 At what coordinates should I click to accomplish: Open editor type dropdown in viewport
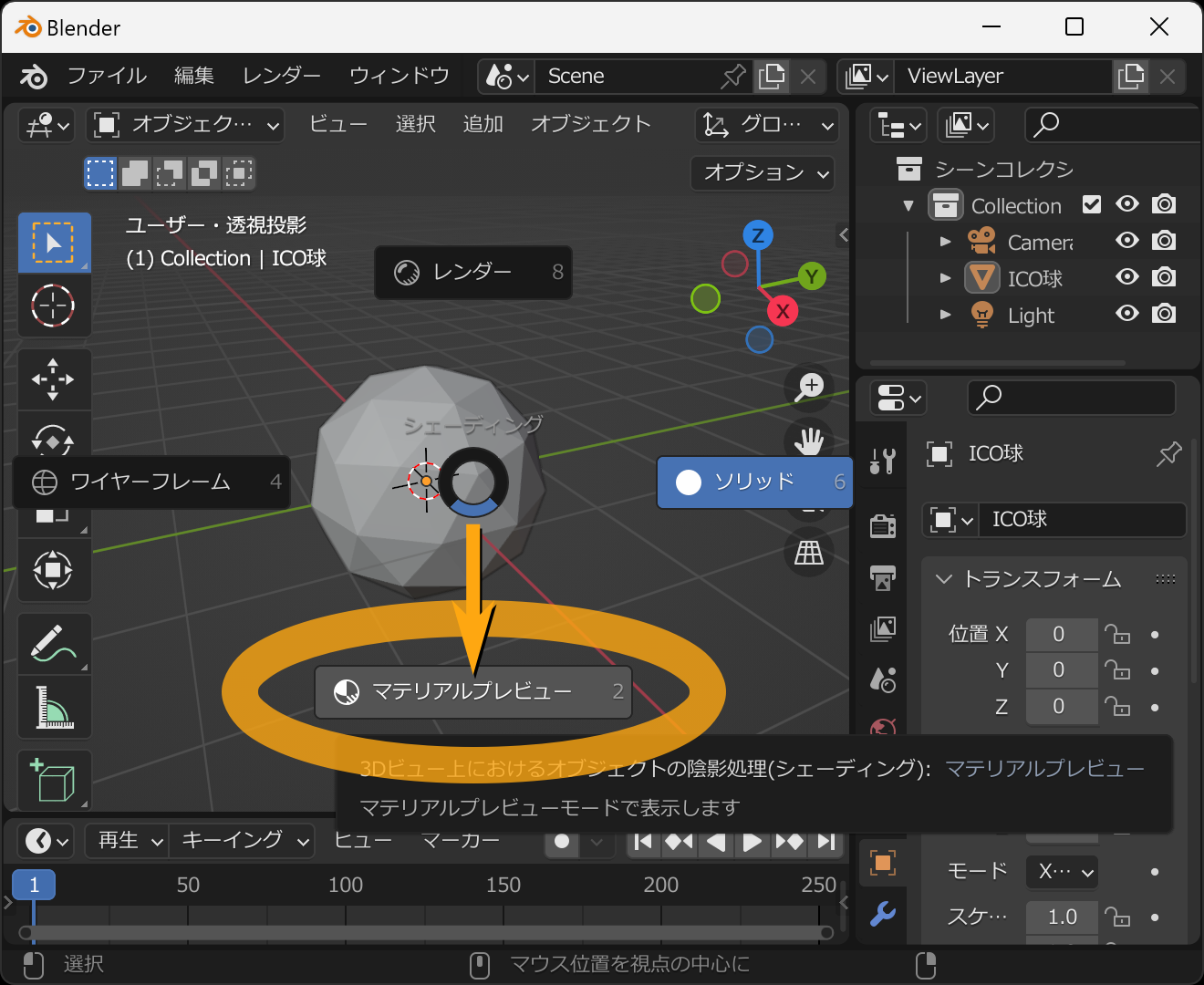pyautogui.click(x=47, y=125)
